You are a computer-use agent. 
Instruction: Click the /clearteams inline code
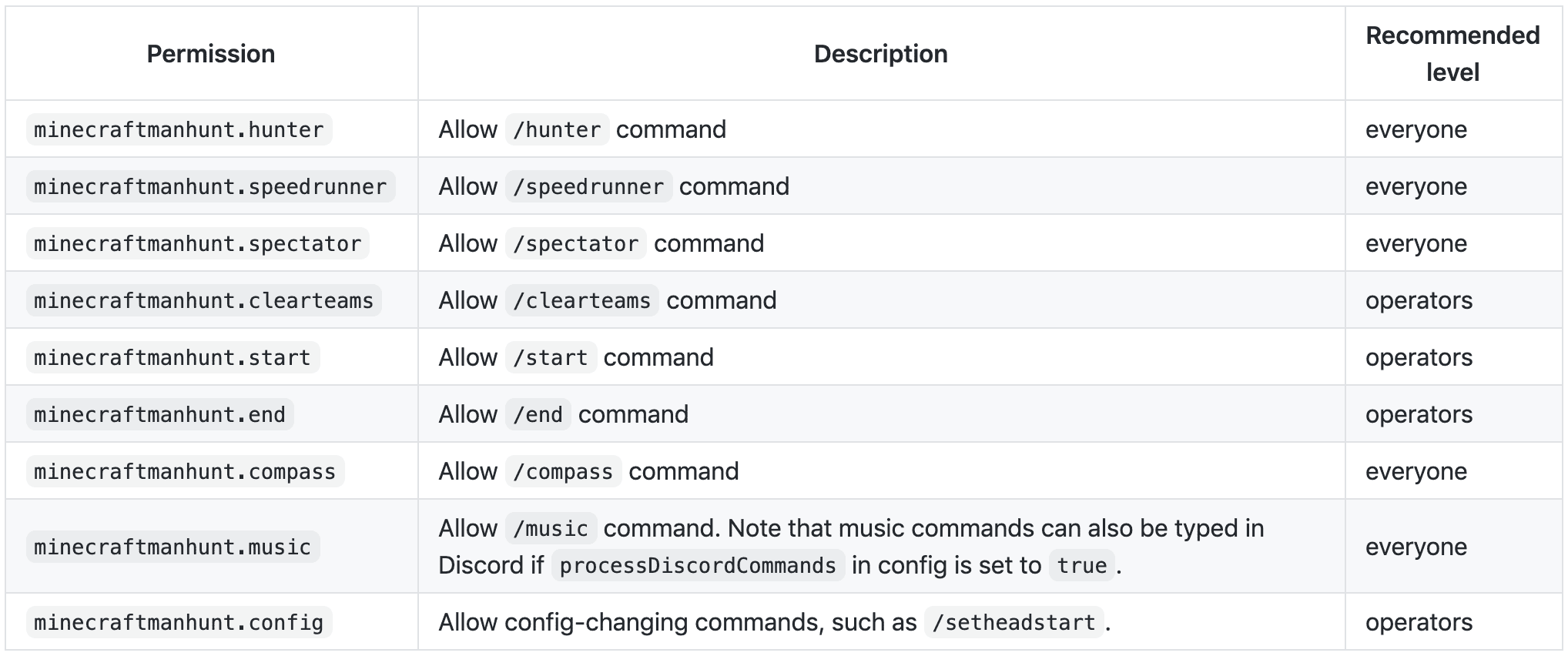(x=582, y=300)
